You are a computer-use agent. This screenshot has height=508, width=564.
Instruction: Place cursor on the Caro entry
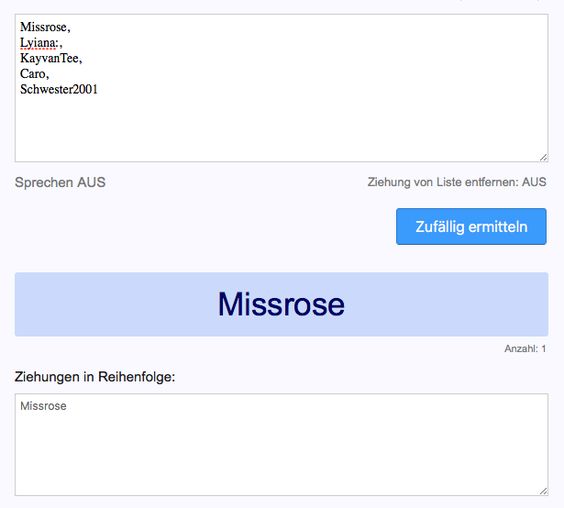[x=32, y=74]
